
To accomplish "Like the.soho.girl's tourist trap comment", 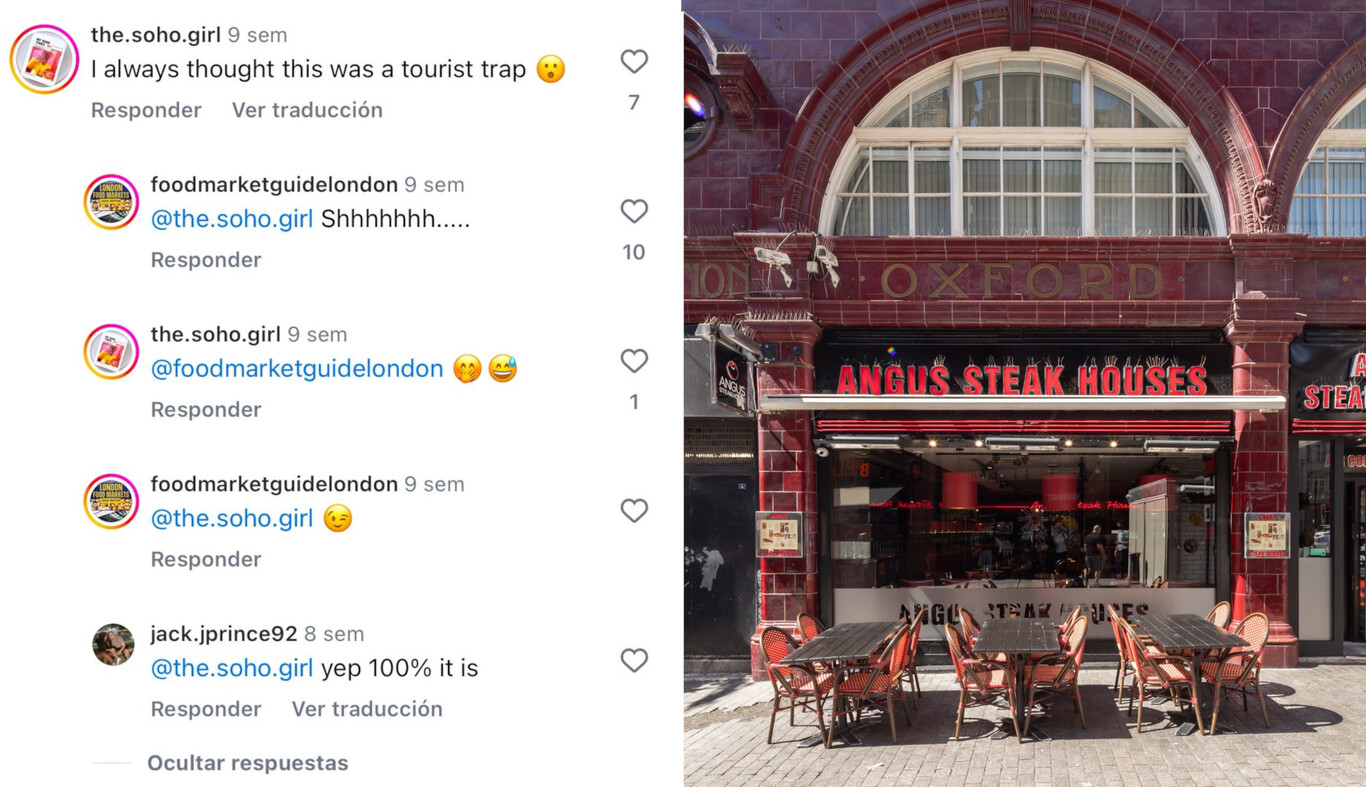I will click(x=634, y=61).
